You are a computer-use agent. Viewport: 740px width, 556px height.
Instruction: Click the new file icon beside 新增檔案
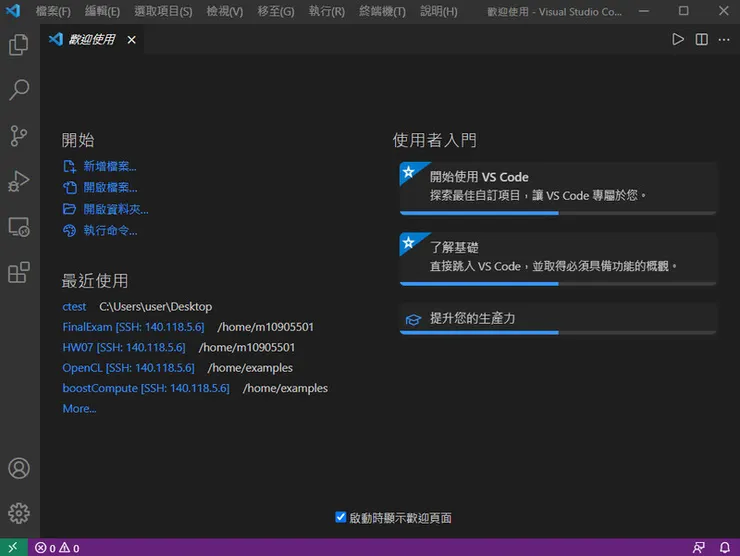[x=69, y=166]
